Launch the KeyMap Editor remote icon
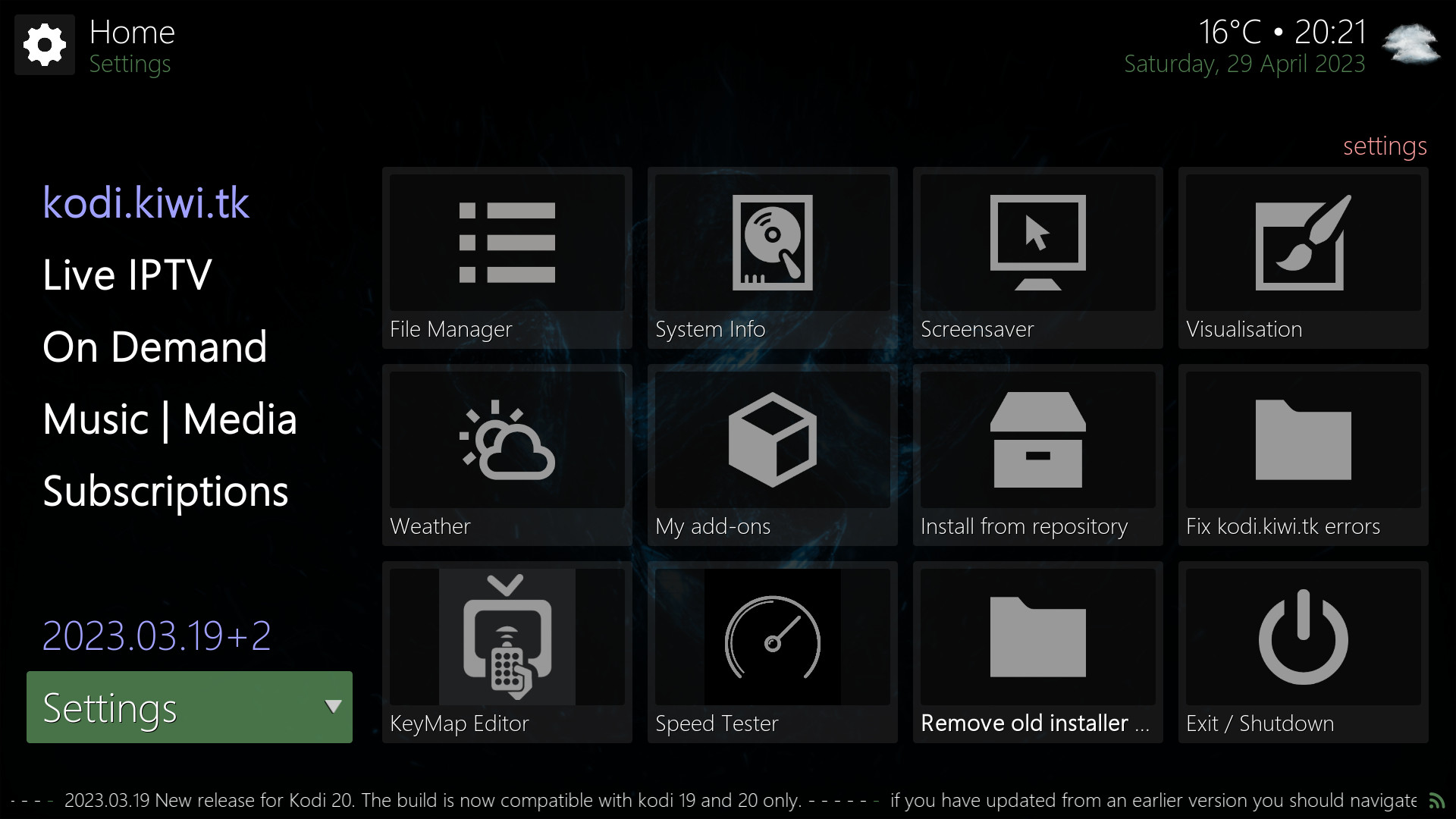 point(507,637)
